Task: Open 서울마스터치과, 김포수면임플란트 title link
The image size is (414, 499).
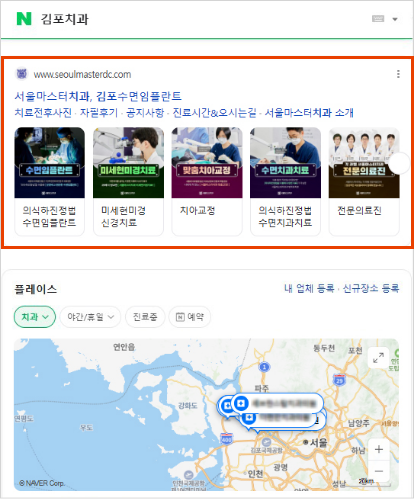Action: (98, 96)
